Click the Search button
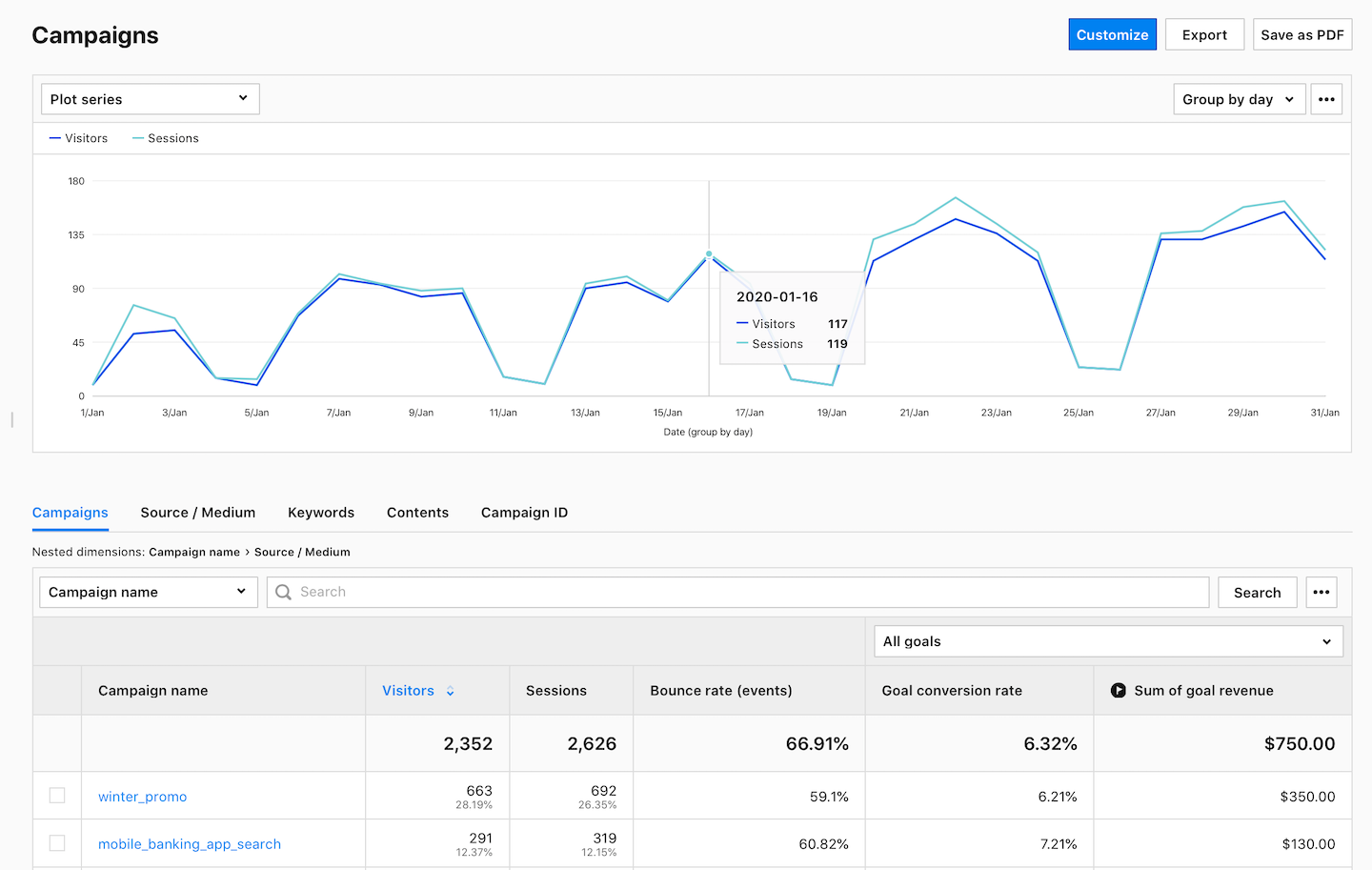The width and height of the screenshot is (1372, 870). point(1258,592)
